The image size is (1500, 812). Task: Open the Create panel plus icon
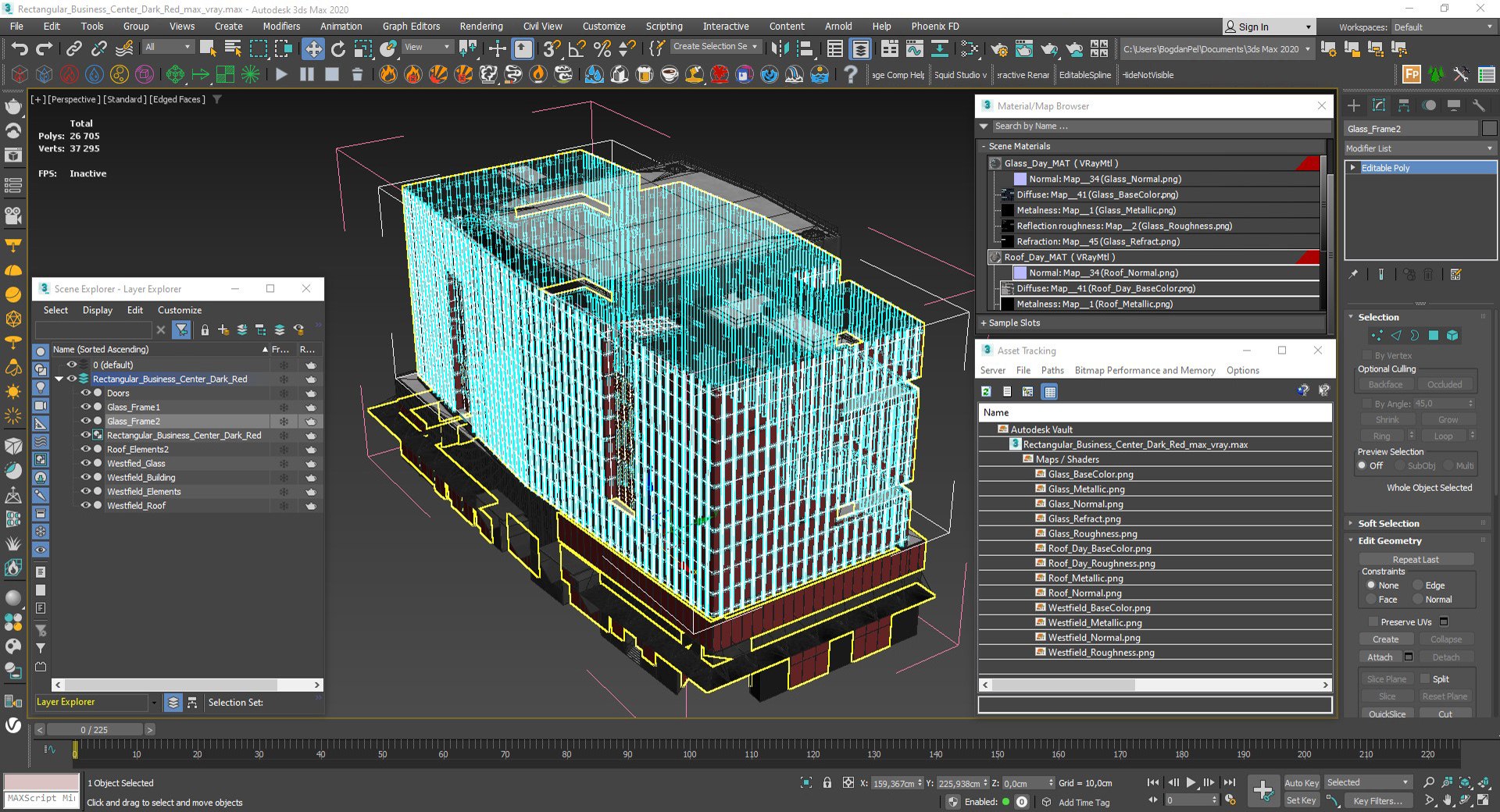(1354, 105)
